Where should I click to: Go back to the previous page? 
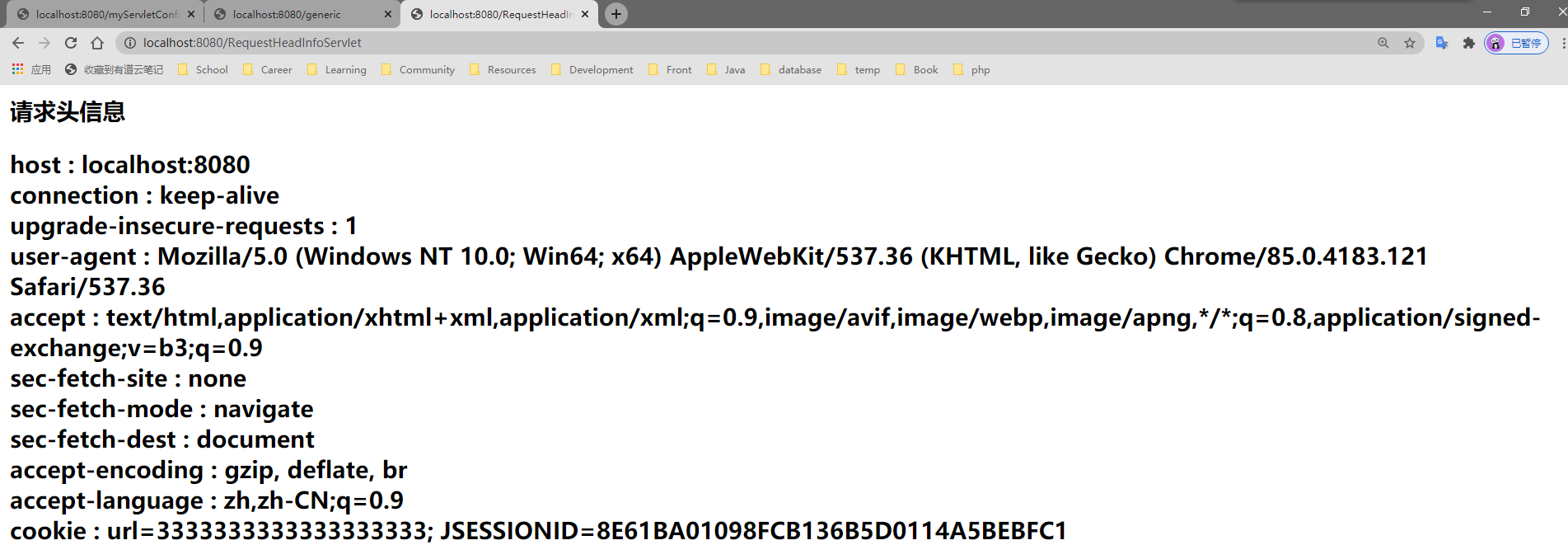(18, 43)
